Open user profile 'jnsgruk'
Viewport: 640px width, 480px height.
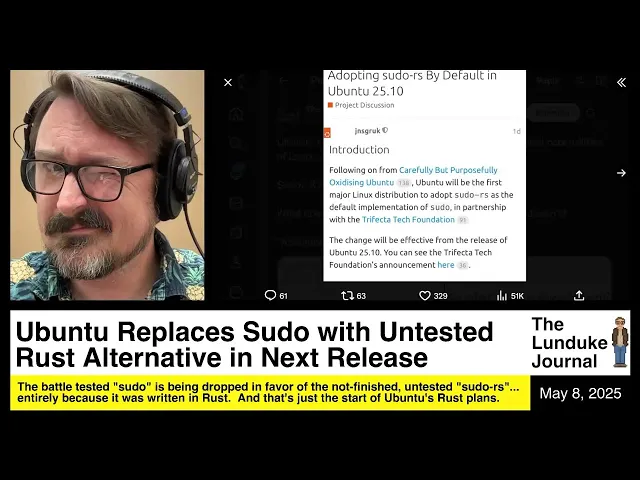coord(367,131)
